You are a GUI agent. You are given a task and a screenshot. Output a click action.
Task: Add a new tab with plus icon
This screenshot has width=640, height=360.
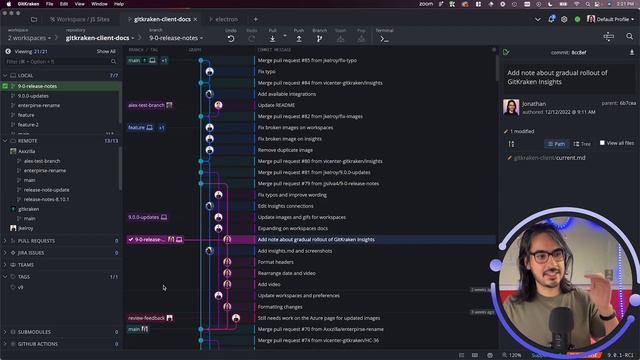(x=256, y=19)
